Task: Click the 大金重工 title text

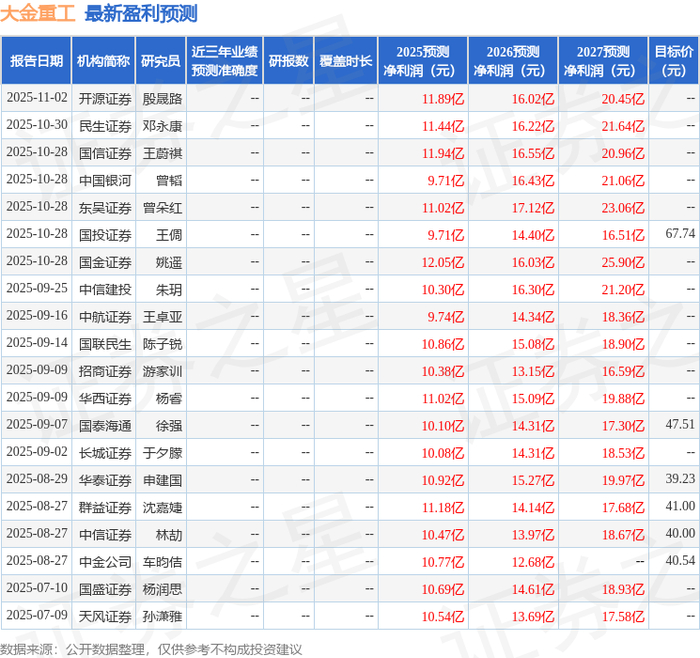Action: 38,13
